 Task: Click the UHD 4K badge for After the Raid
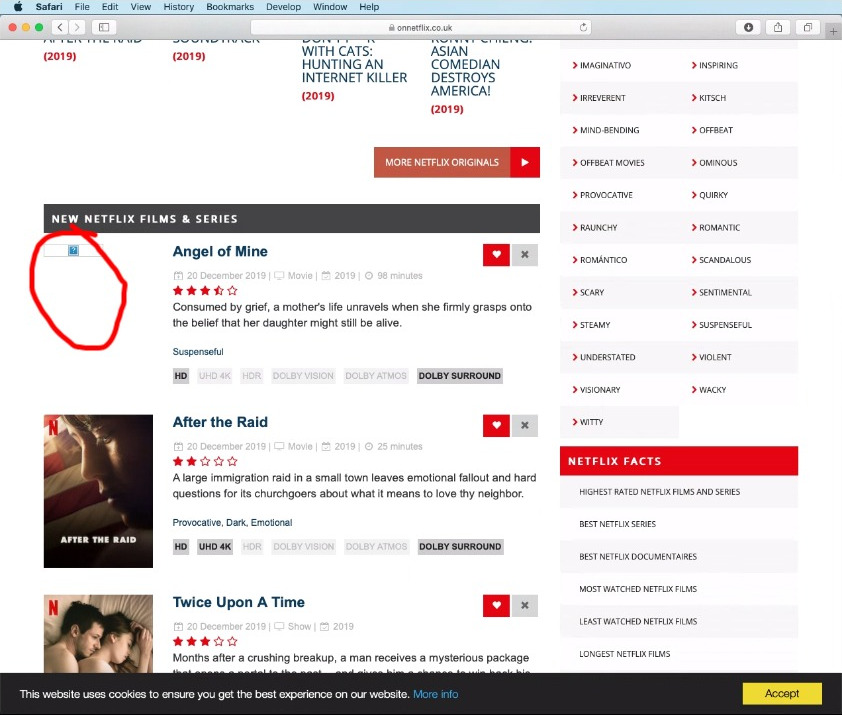coord(215,547)
